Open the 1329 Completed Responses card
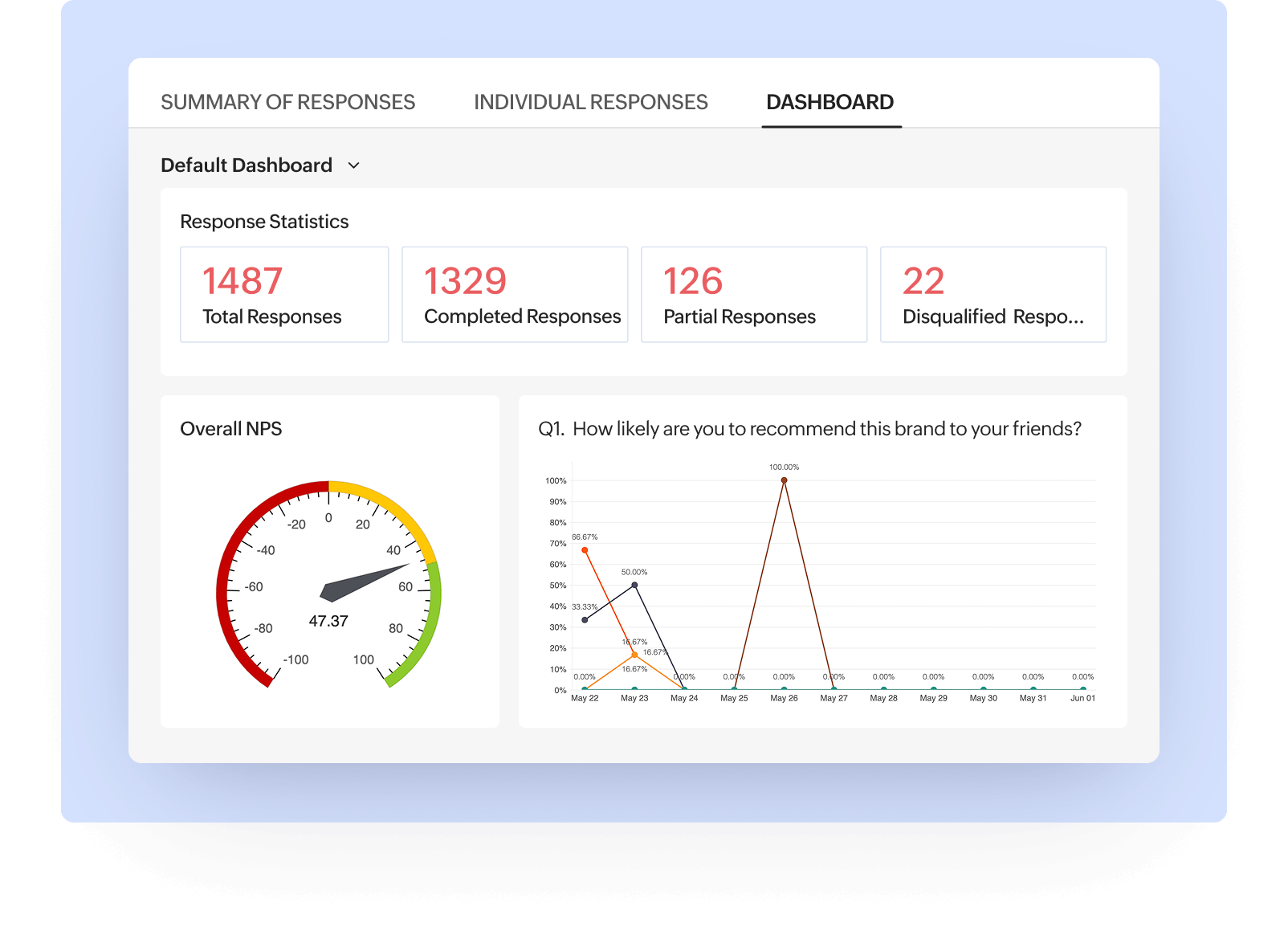 pos(515,295)
